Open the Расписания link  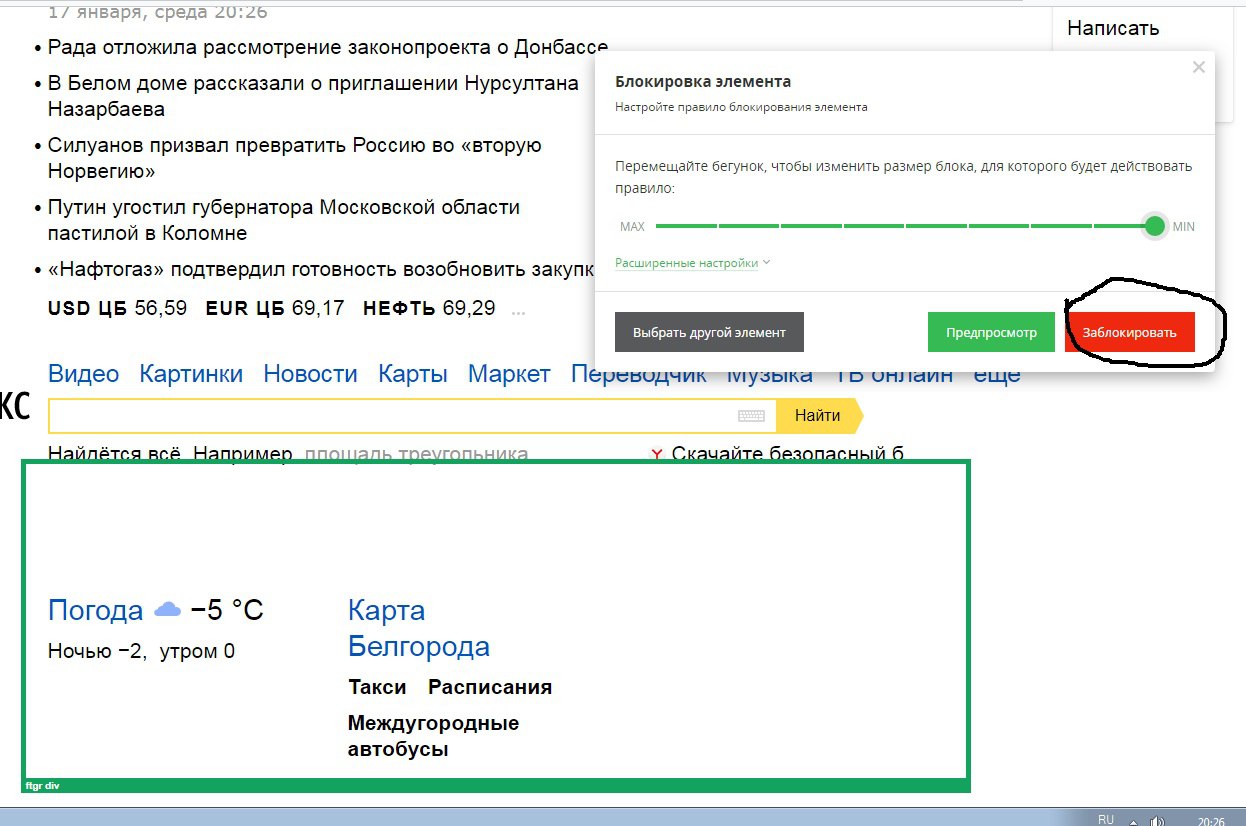(490, 687)
